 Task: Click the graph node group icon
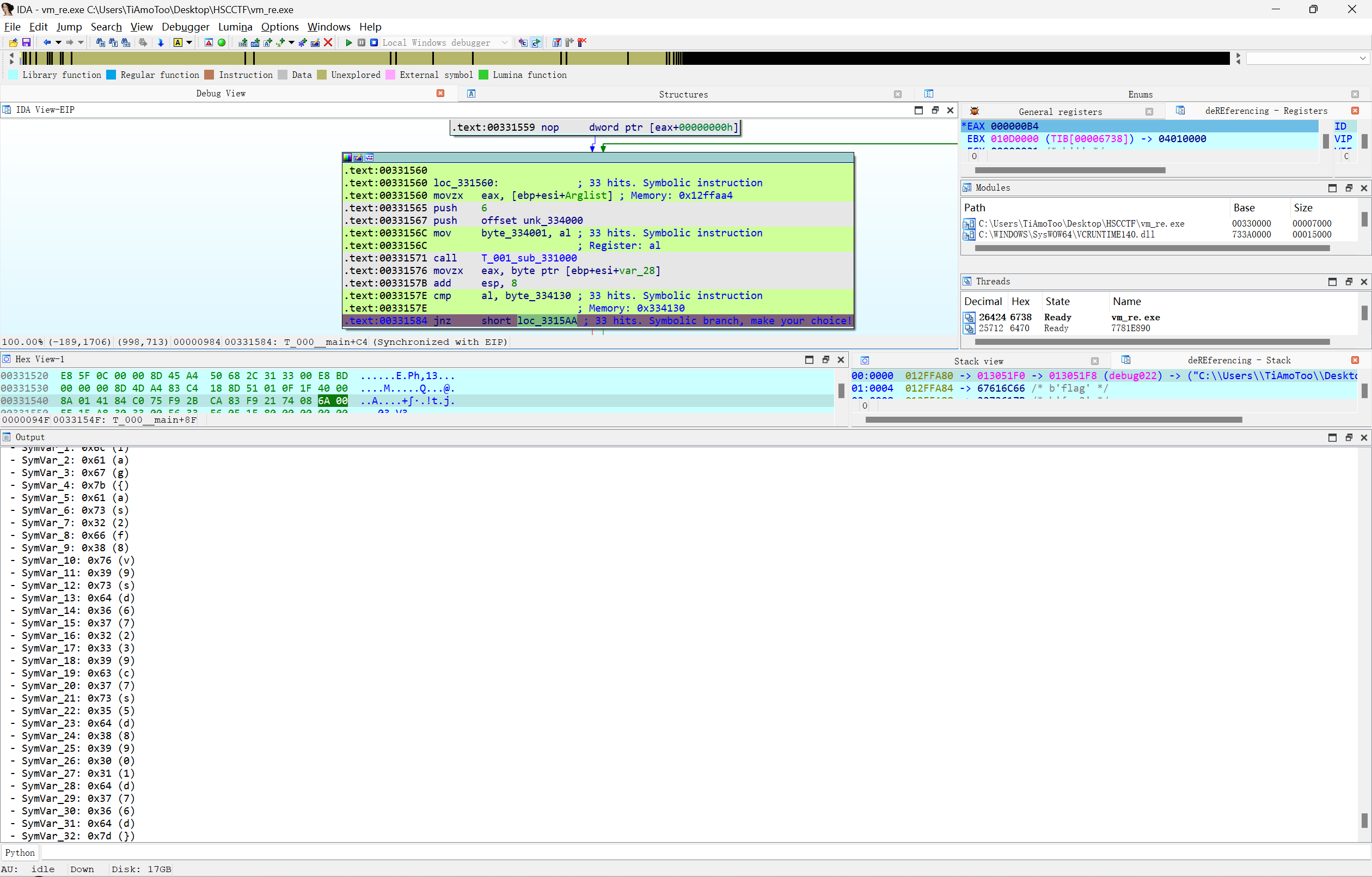tap(369, 158)
